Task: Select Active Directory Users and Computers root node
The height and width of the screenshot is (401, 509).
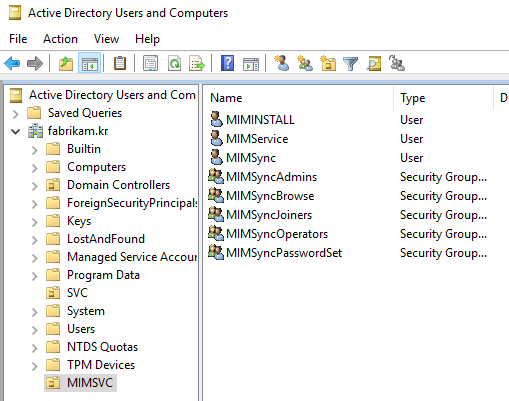Action: point(112,95)
